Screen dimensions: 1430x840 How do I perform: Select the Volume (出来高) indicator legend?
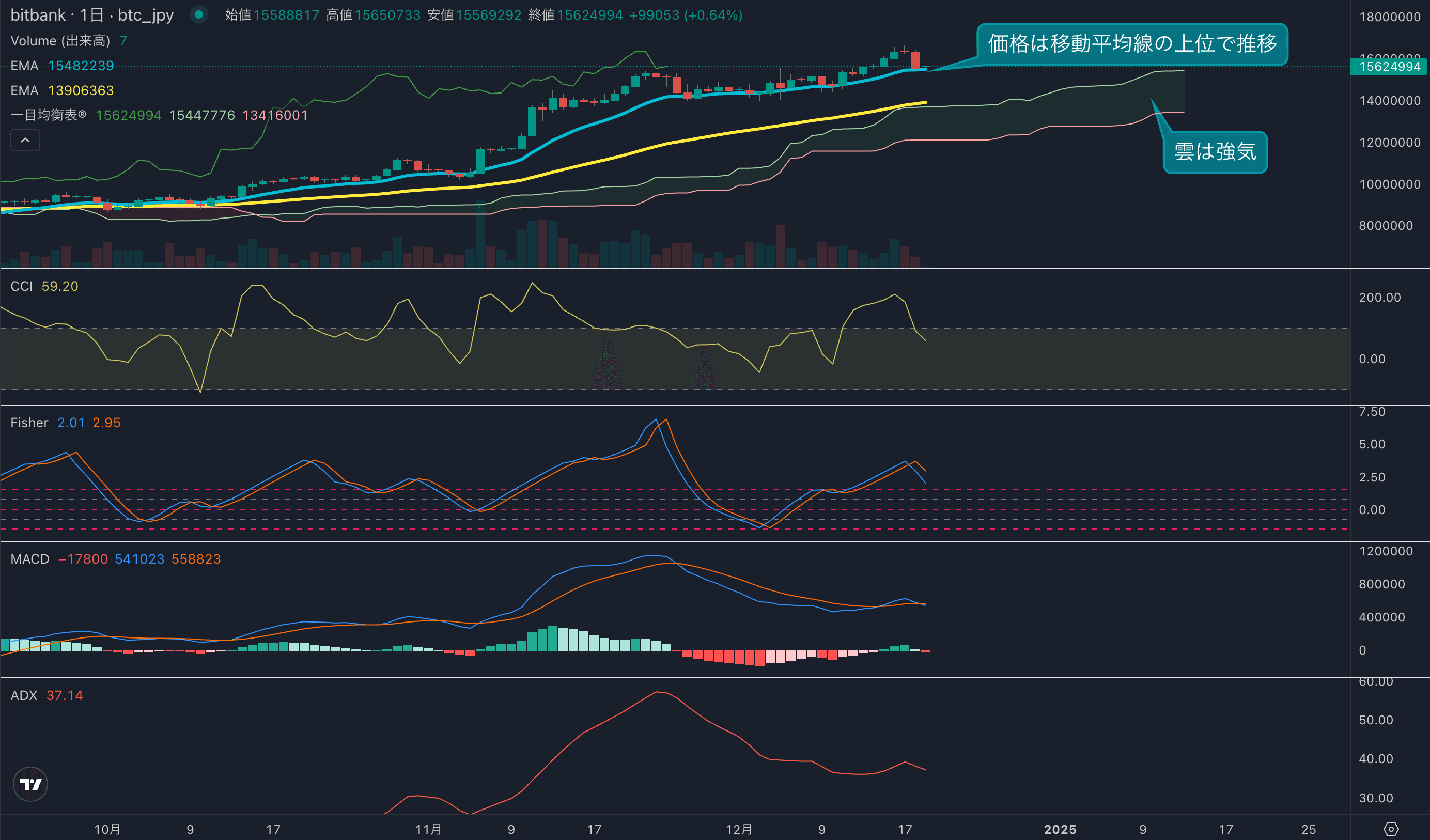60,41
